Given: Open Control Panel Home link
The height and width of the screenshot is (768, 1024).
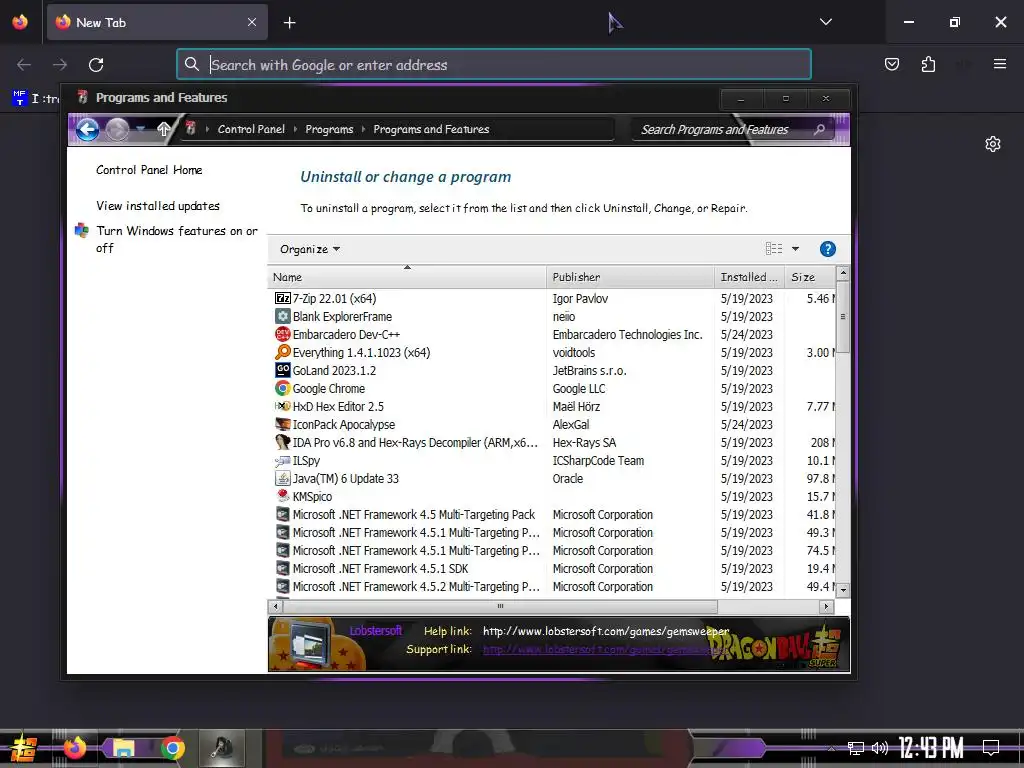Looking at the screenshot, I should point(149,170).
